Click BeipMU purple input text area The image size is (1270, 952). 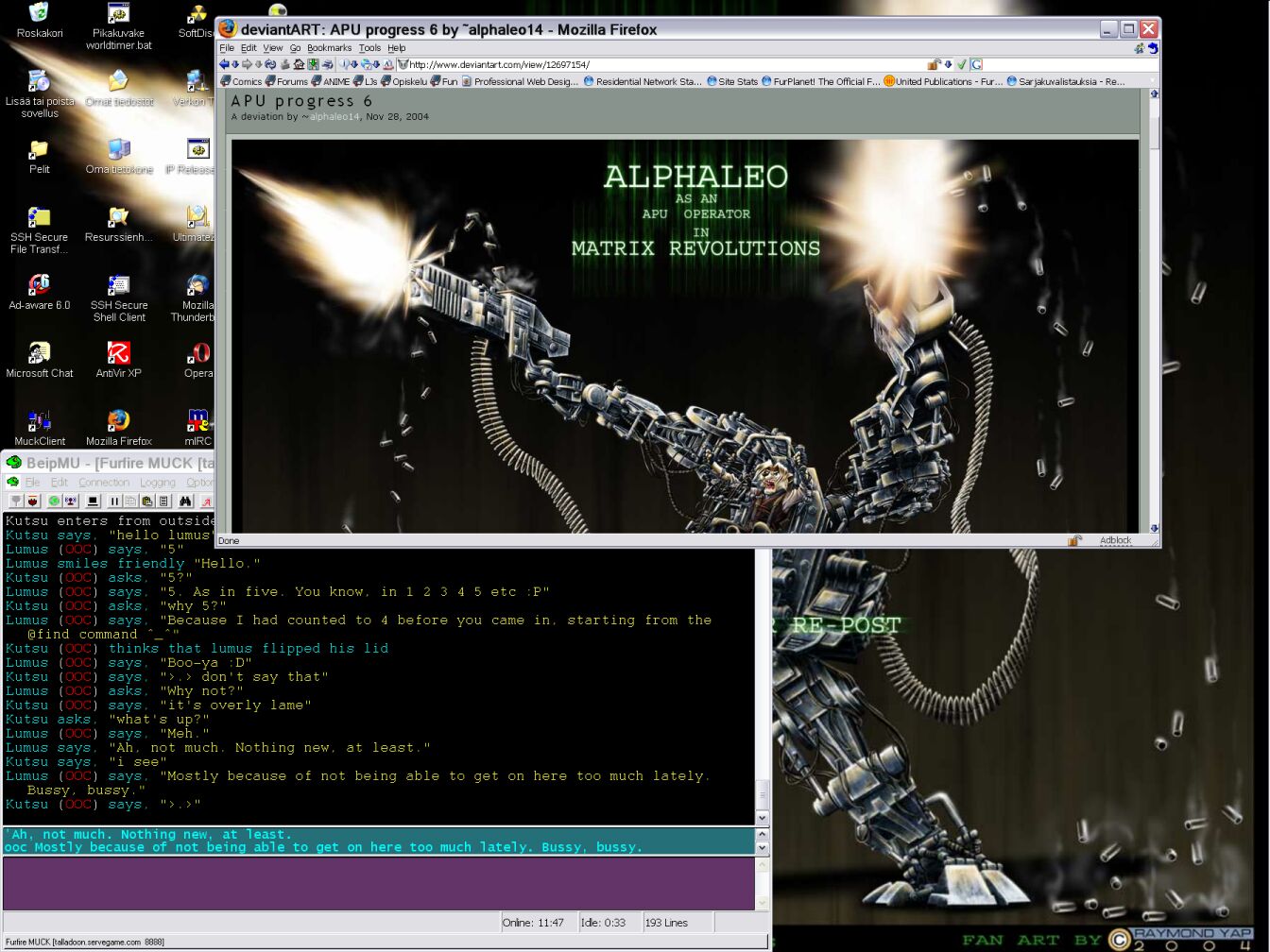point(378,883)
